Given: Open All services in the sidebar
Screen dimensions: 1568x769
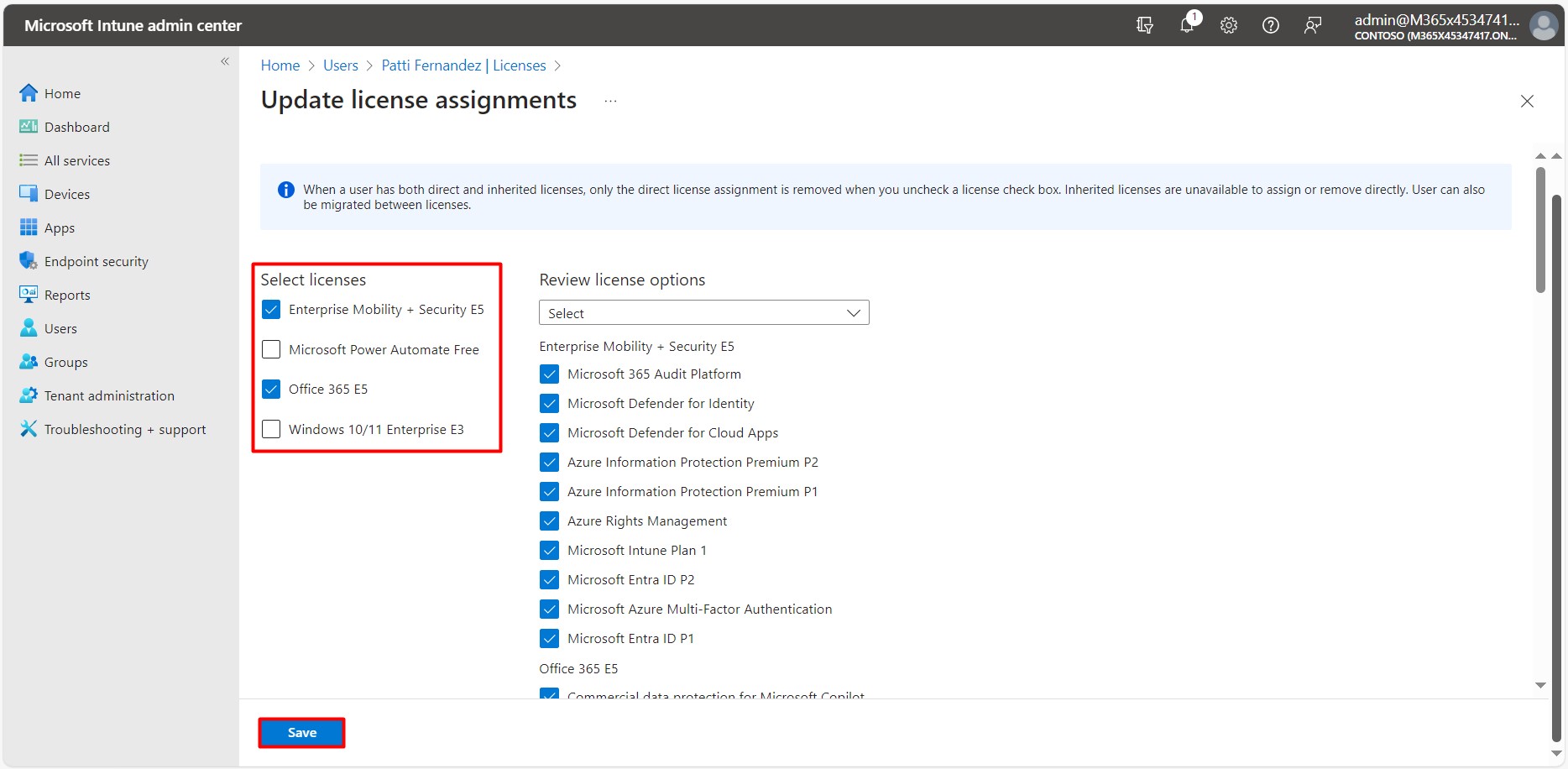Looking at the screenshot, I should (x=77, y=160).
